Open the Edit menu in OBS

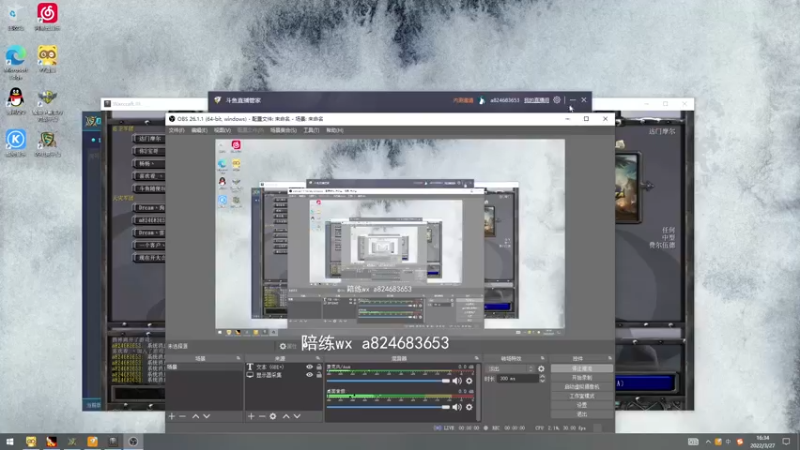tap(199, 131)
